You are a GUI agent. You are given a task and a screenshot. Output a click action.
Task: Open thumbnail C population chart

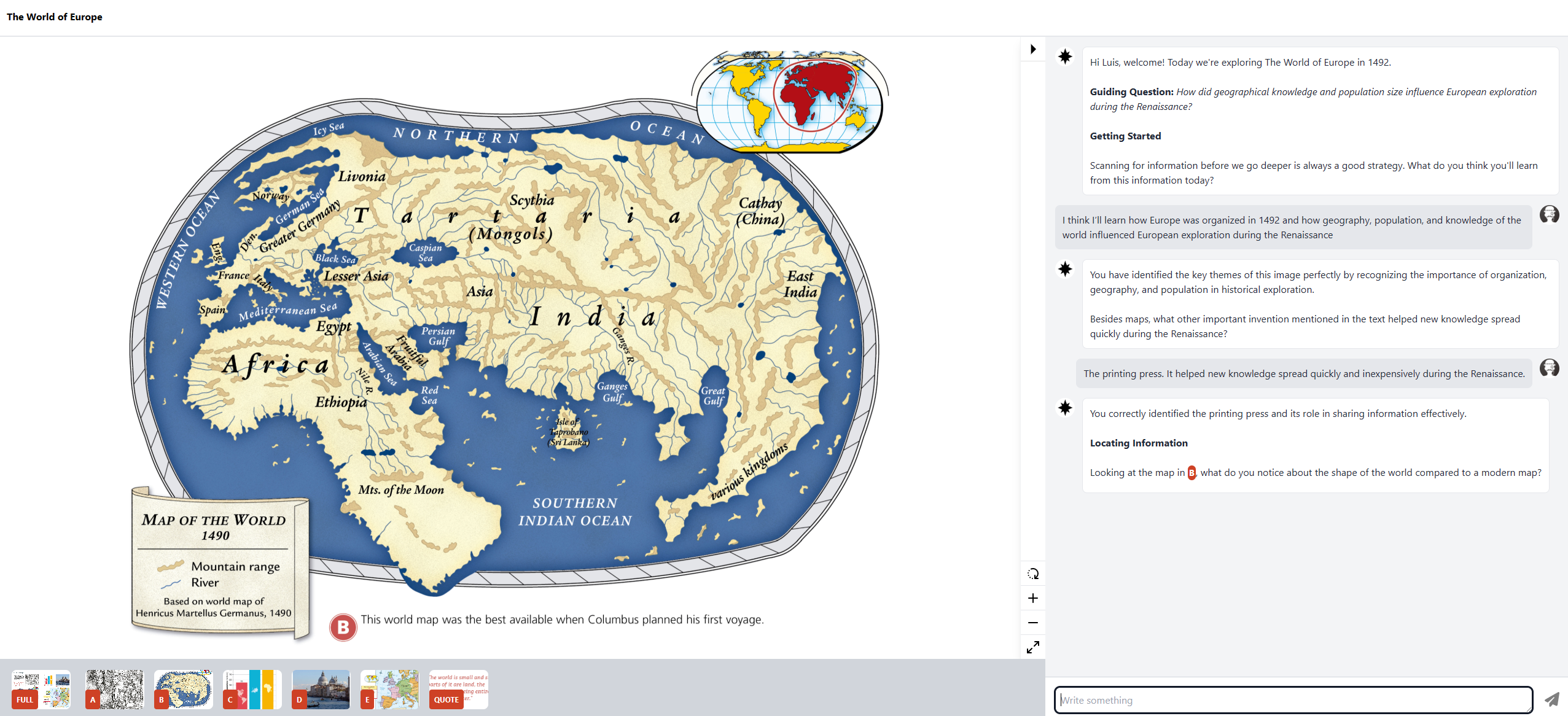(x=252, y=690)
